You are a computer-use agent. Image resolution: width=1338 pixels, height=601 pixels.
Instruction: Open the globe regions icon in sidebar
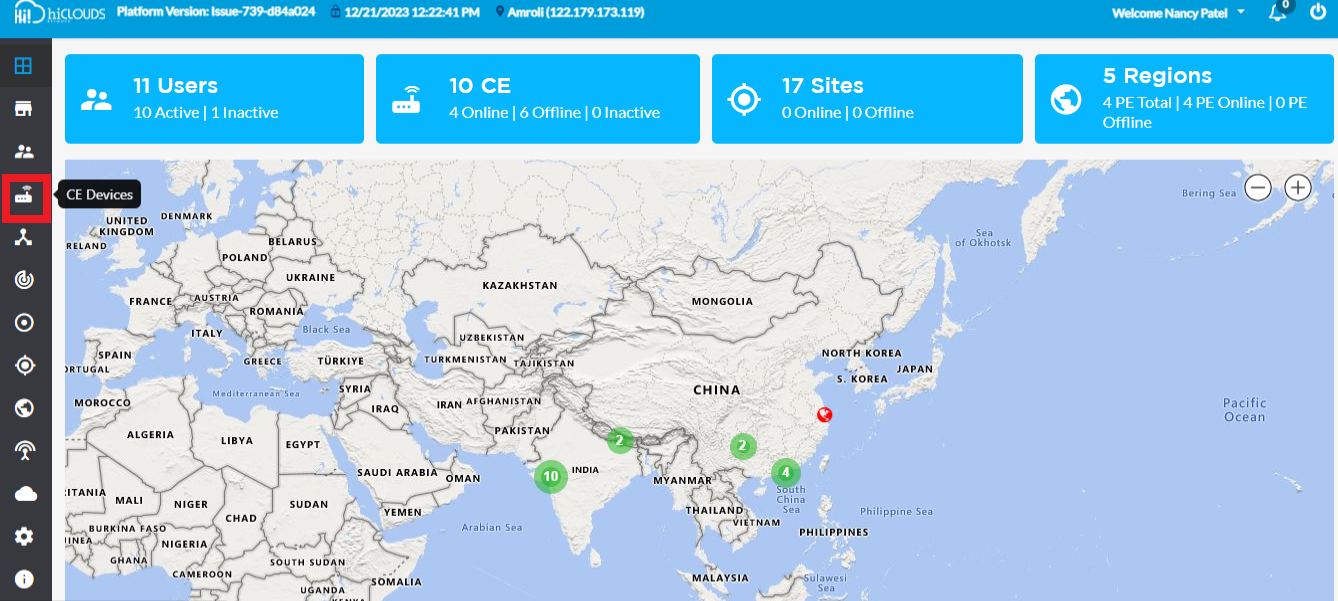24,408
